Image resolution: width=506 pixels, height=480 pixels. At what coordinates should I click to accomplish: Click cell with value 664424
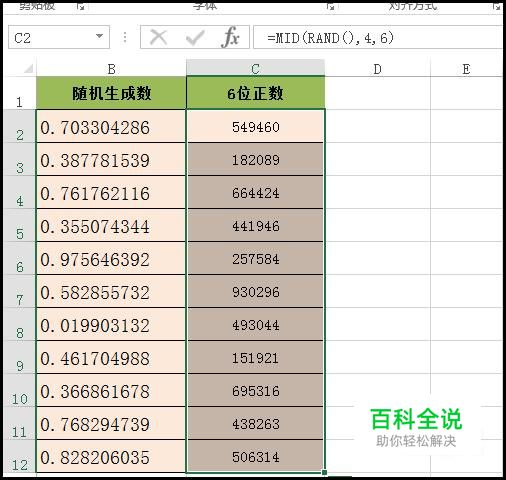(x=255, y=193)
